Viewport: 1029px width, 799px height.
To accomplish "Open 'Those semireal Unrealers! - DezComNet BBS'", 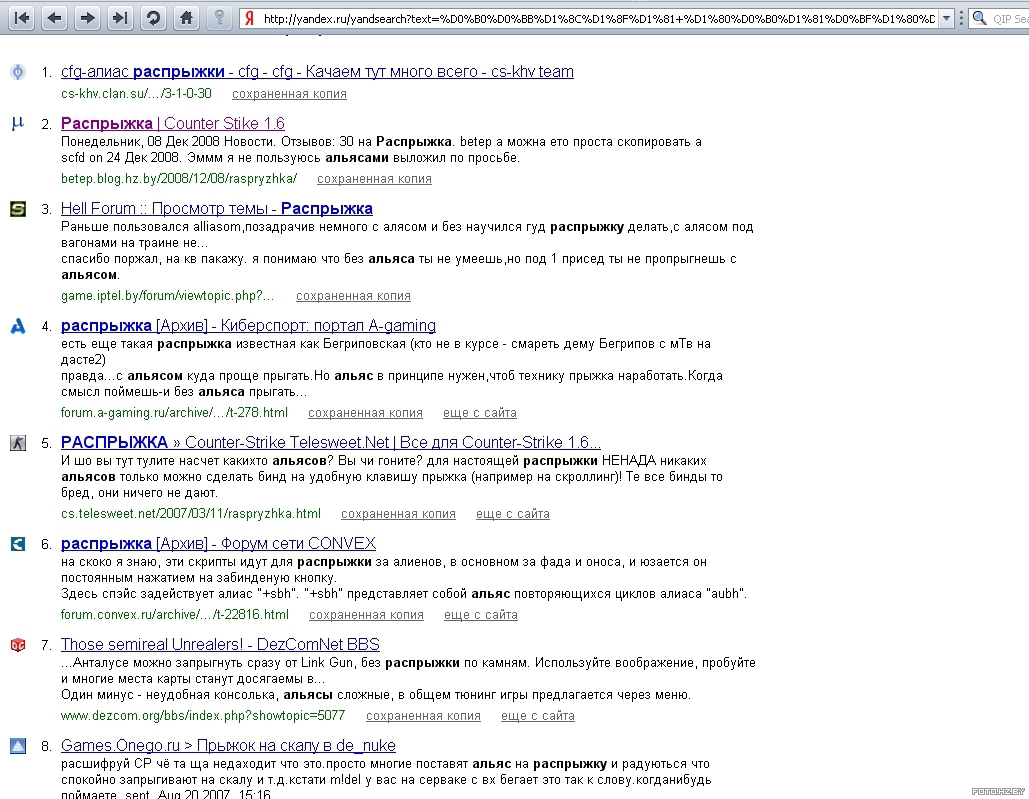I will [220, 644].
